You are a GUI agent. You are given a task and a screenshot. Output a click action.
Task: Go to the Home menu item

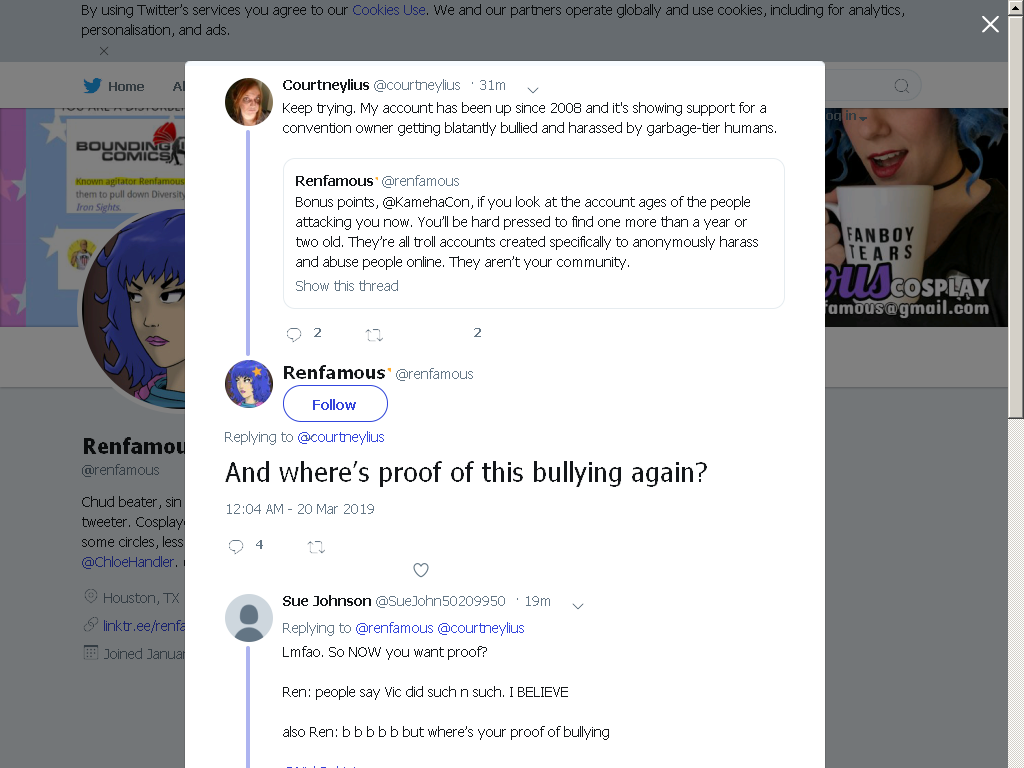[126, 86]
